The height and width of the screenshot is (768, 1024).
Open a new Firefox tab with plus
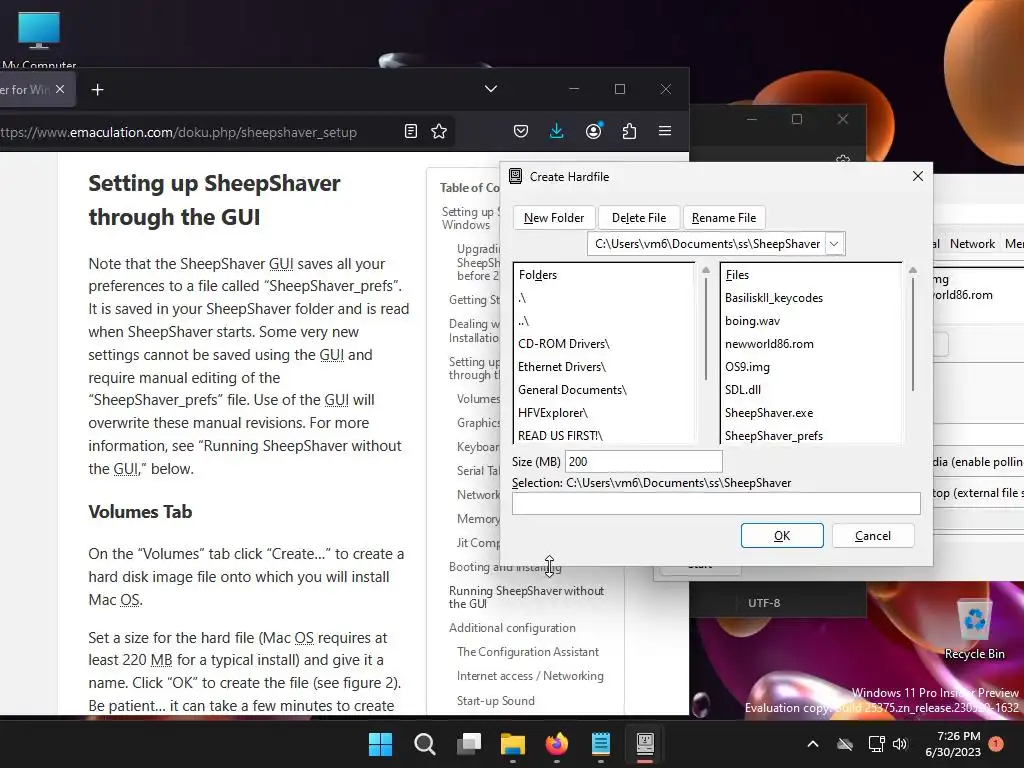coord(97,89)
